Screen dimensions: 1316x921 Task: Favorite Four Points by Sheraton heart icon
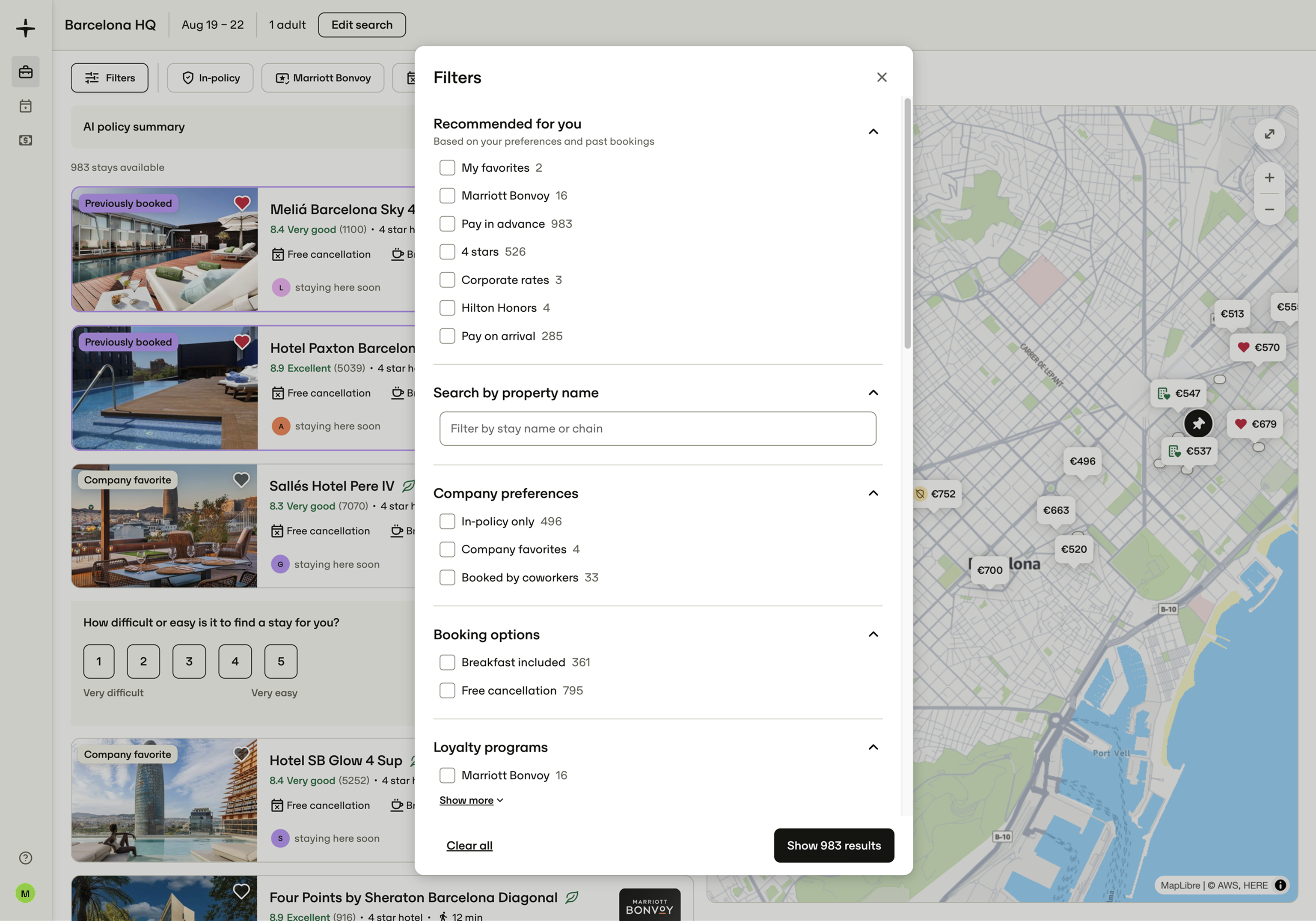241,891
